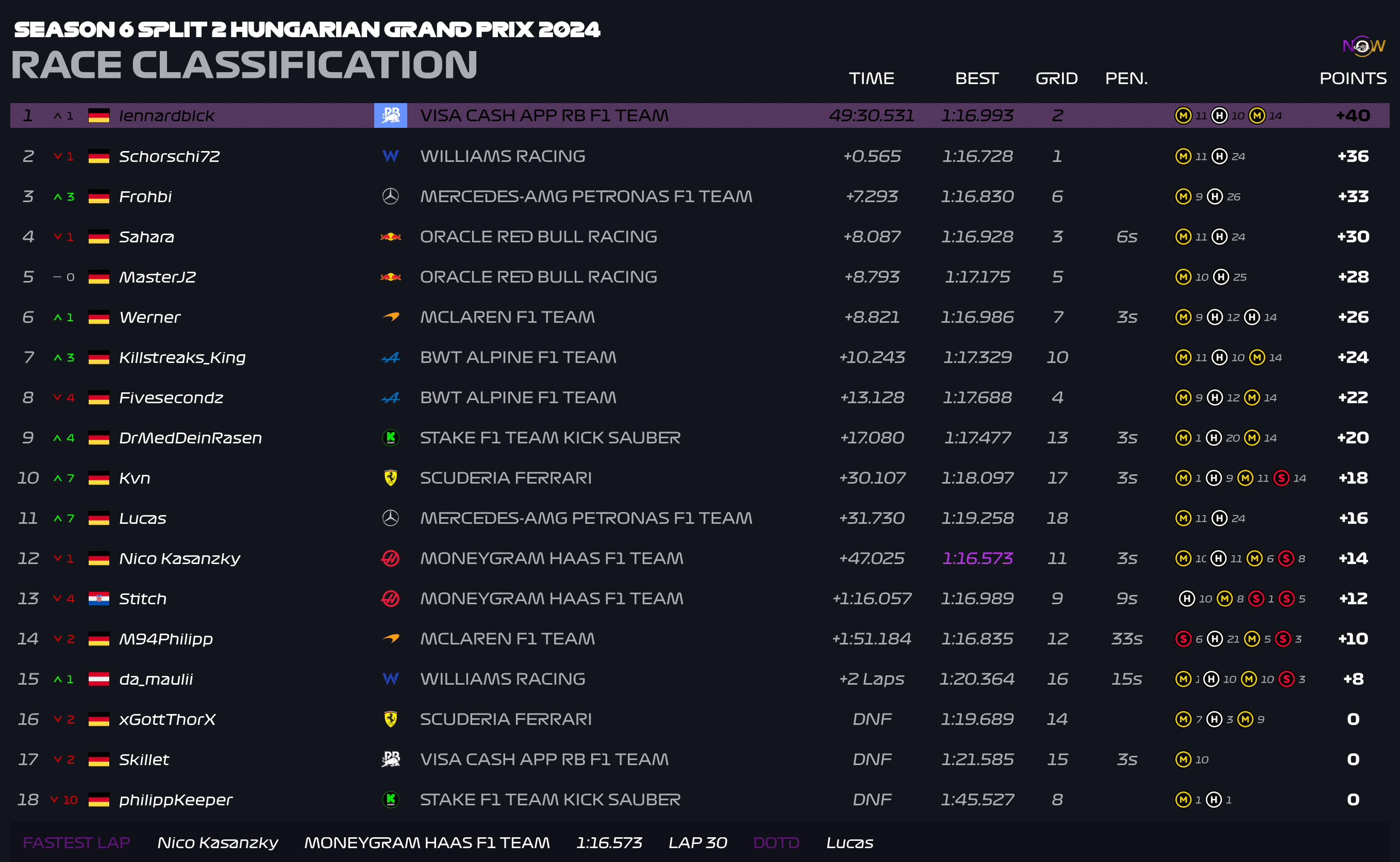The width and height of the screenshot is (1400, 862).
Task: Click the +18 points in Kvn's row
Action: [1353, 478]
